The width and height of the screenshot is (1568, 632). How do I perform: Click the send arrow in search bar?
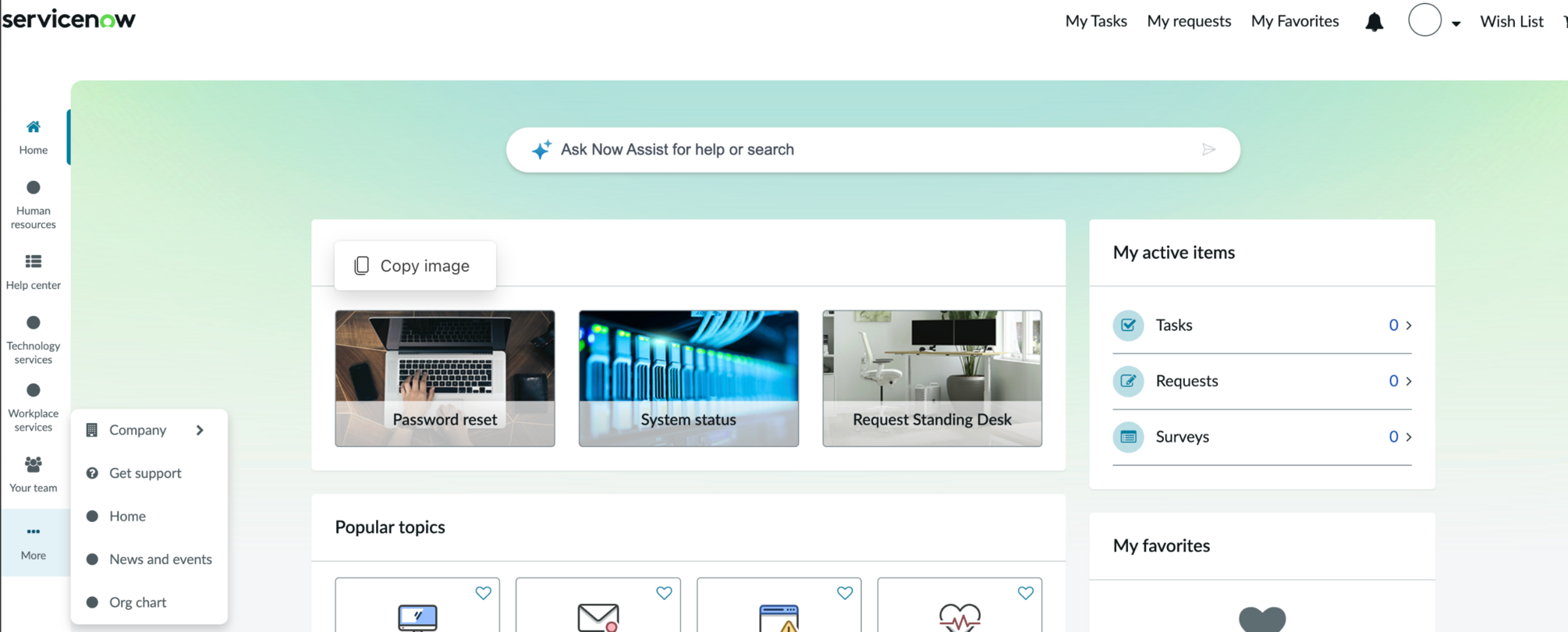tap(1208, 150)
